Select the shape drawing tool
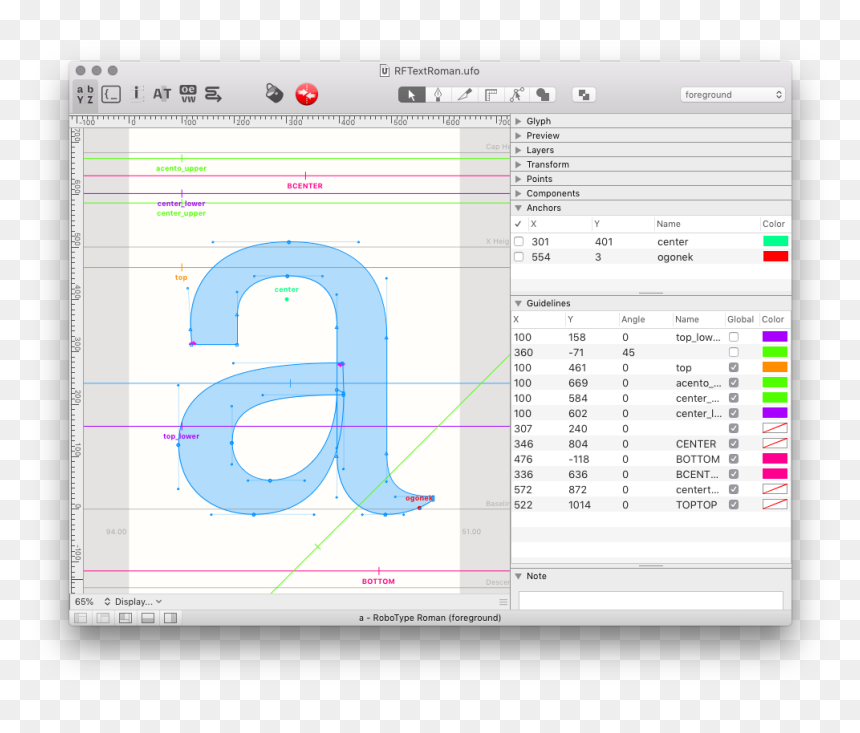The image size is (860, 733). (542, 95)
